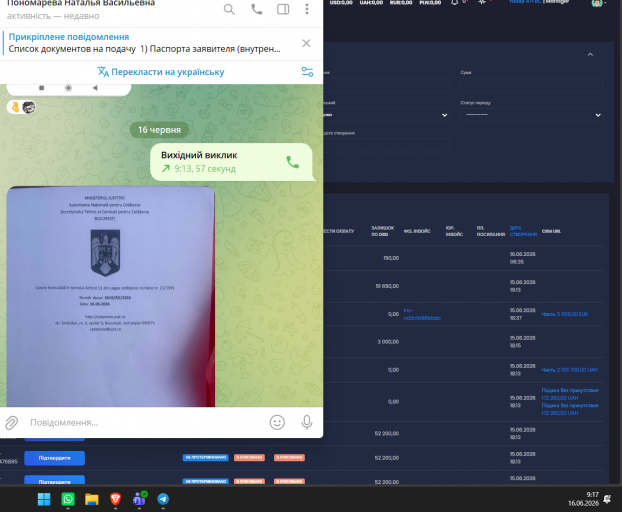
Task: Open notifications bell in the CRM header
Action: tap(455, 2)
